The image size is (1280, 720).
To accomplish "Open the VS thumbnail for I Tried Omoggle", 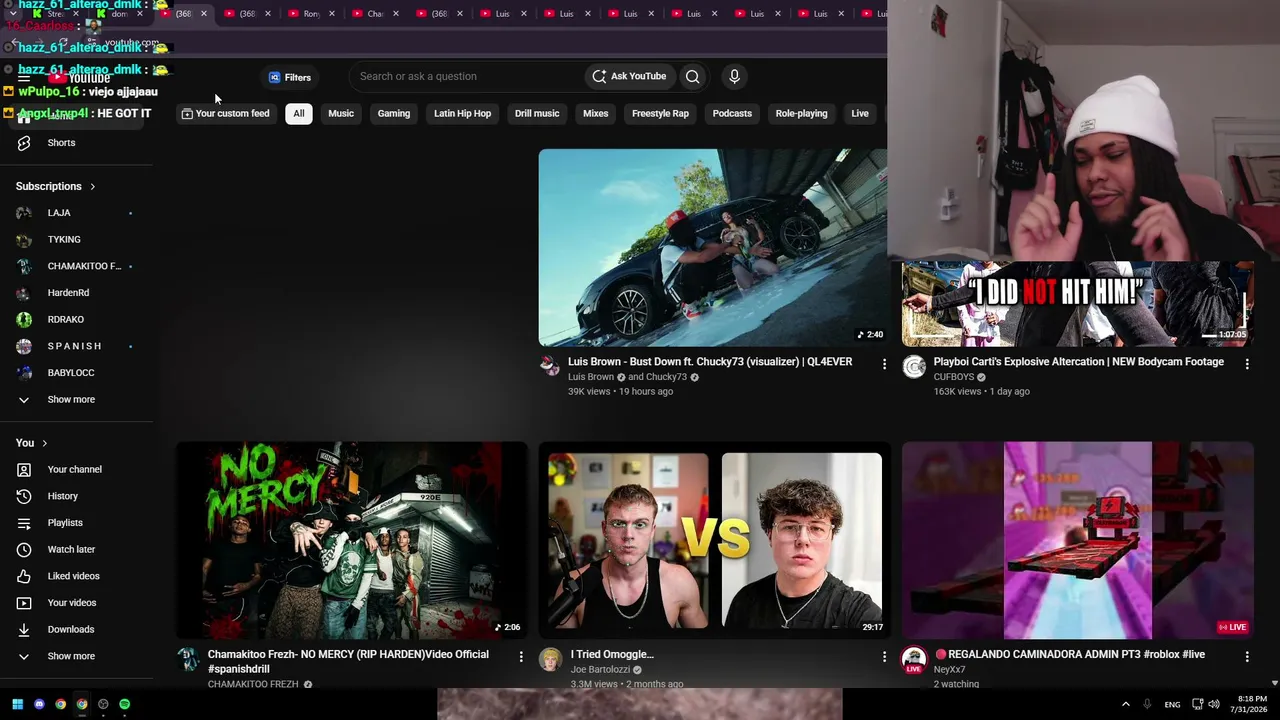I will coord(714,540).
